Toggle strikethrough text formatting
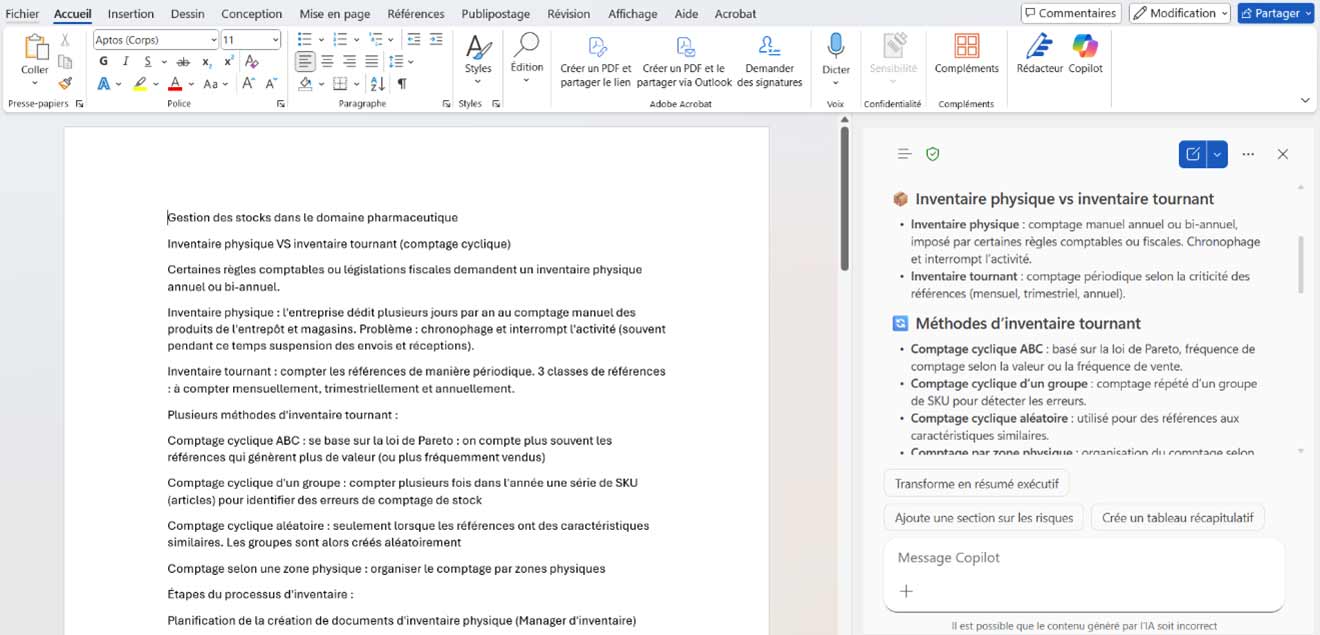The height and width of the screenshot is (635, 1320). (182, 62)
